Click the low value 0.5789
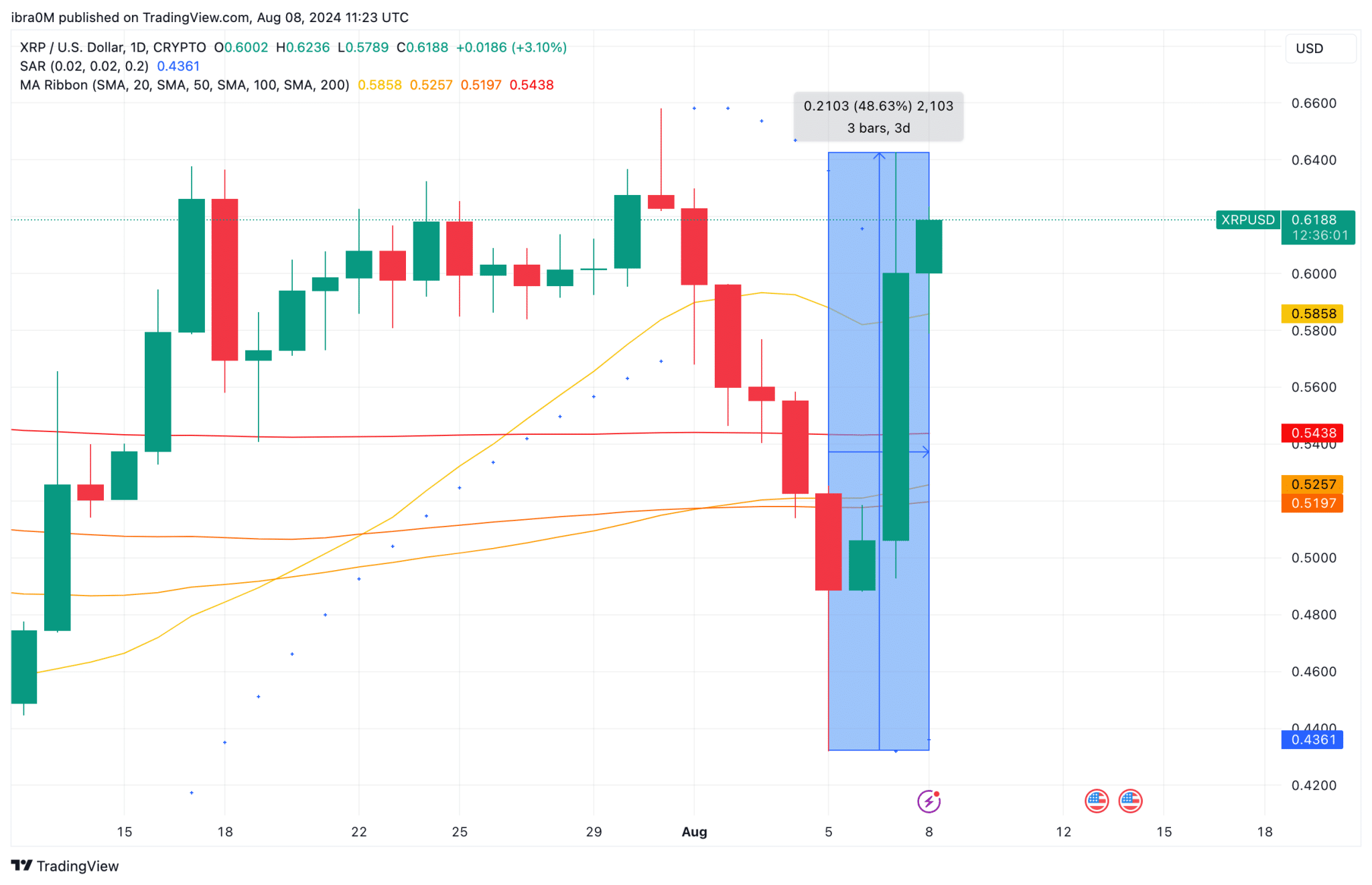 click(x=367, y=48)
